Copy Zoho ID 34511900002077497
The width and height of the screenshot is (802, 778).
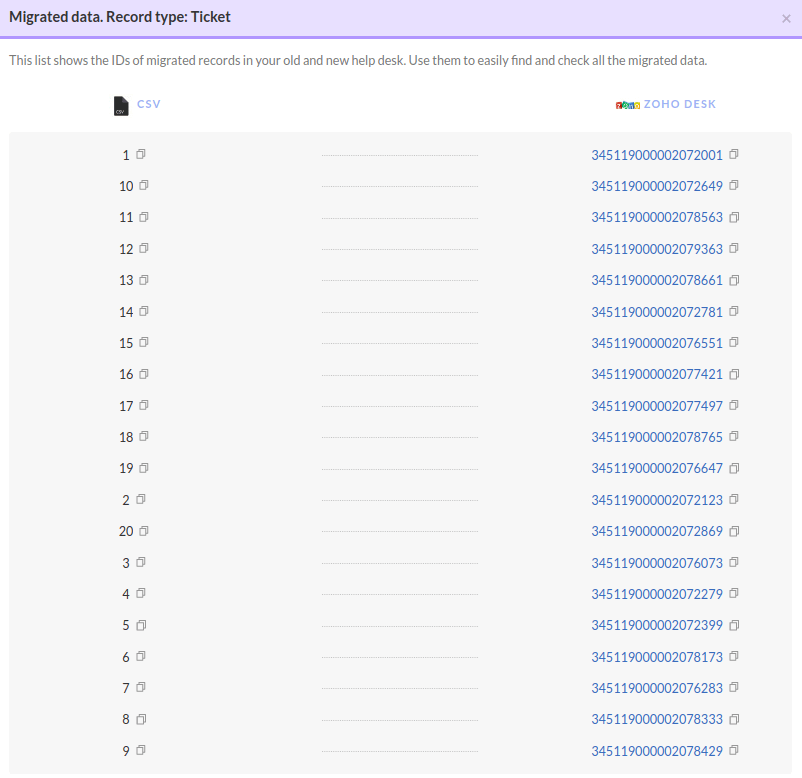[x=734, y=405]
